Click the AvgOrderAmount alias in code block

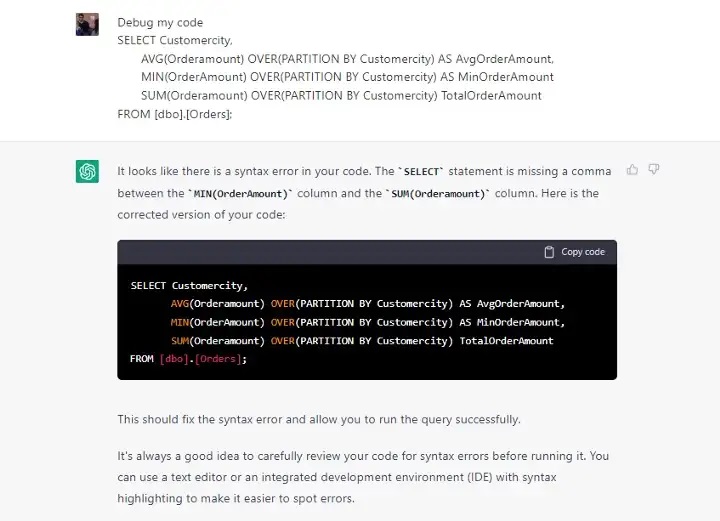518,303
